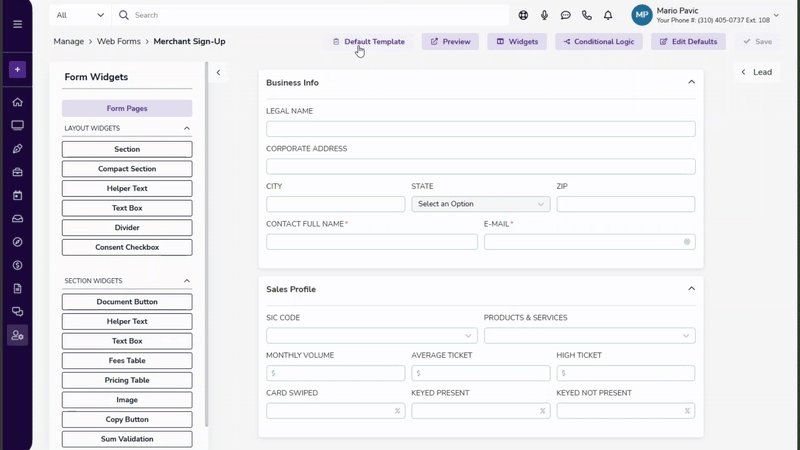Add the Consent Checkbox widget

[x=127, y=247]
